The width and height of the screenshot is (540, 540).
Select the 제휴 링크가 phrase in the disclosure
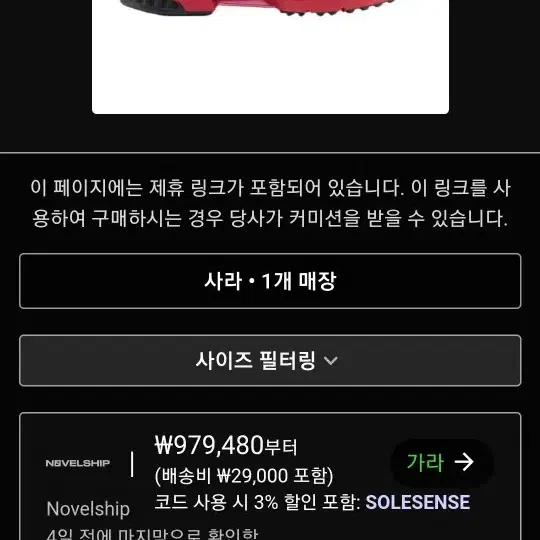pyautogui.click(x=196, y=188)
